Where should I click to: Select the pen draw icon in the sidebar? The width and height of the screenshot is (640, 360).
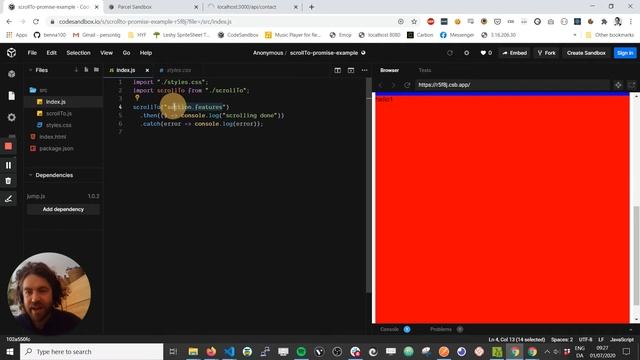(9, 199)
